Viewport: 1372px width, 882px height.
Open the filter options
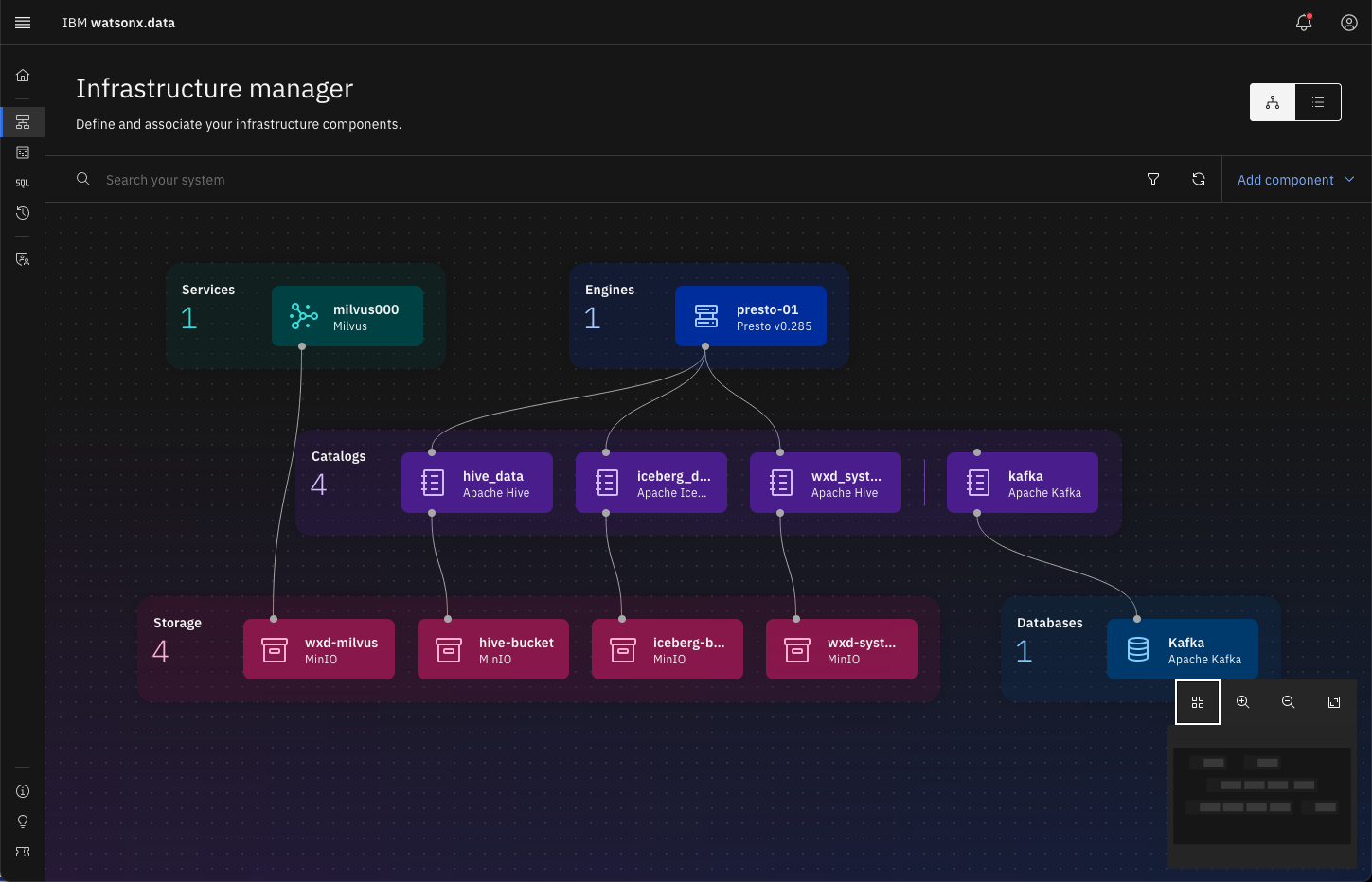[1153, 179]
